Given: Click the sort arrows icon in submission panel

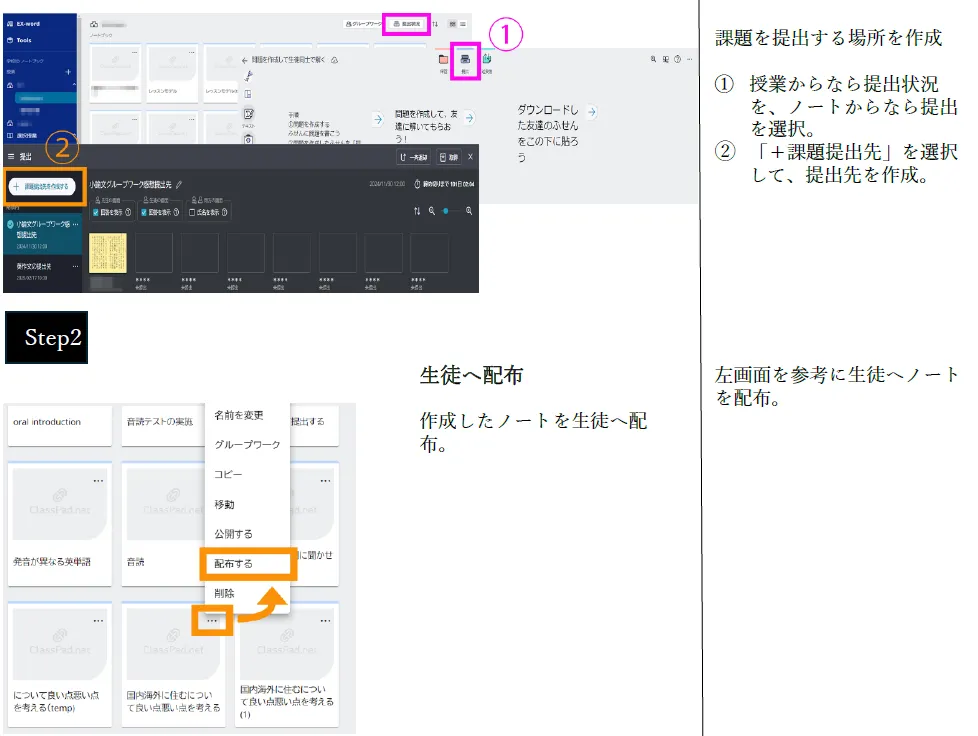Looking at the screenshot, I should tap(417, 211).
